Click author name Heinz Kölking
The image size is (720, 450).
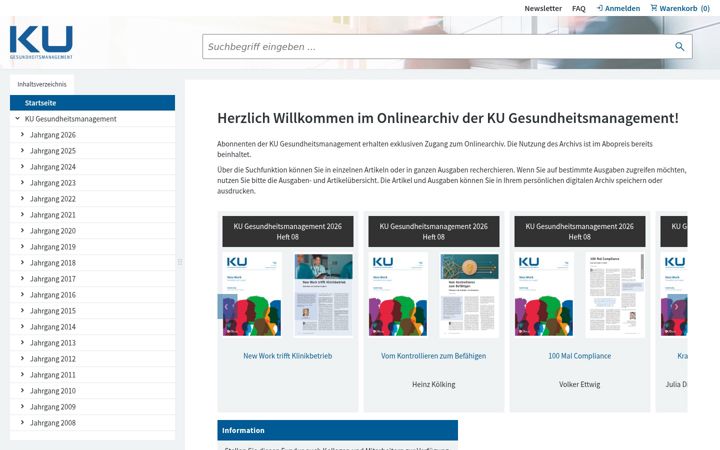coord(433,384)
